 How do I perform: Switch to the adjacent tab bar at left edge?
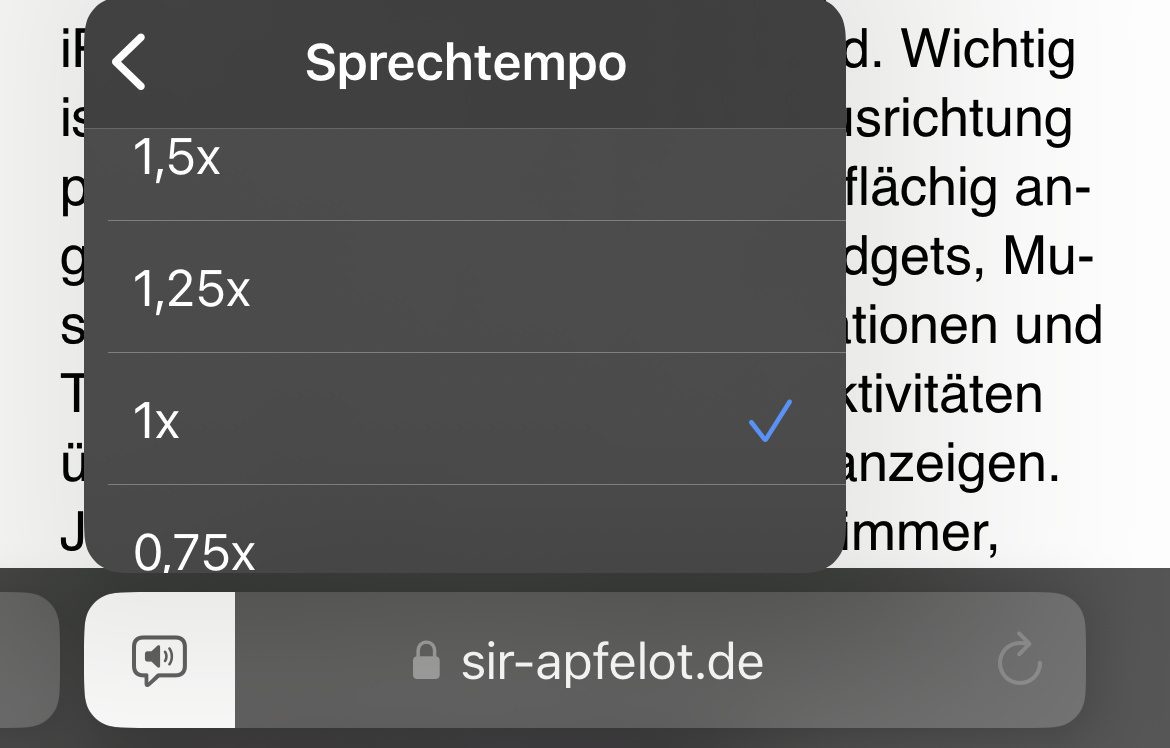(x=28, y=660)
